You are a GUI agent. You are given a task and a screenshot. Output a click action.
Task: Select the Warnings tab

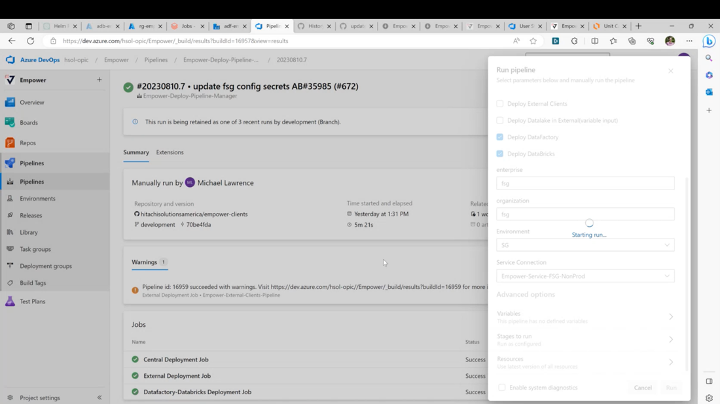(x=149, y=262)
